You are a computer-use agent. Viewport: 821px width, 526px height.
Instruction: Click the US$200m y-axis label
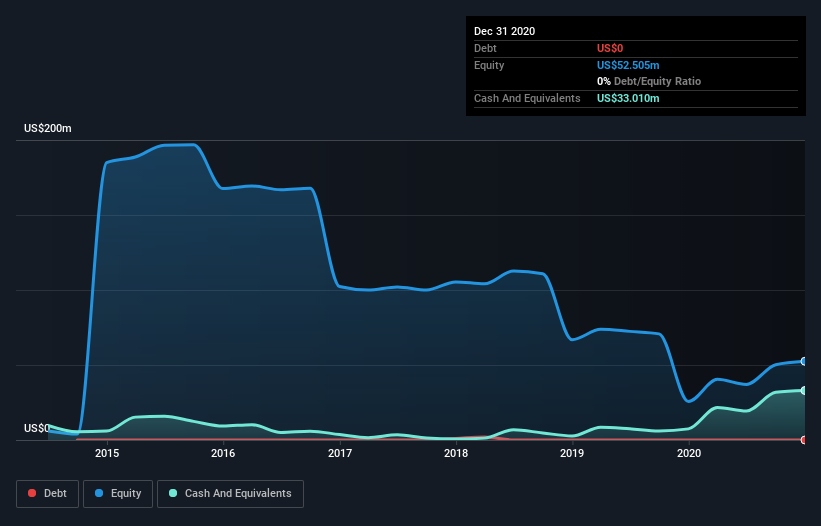tap(48, 128)
